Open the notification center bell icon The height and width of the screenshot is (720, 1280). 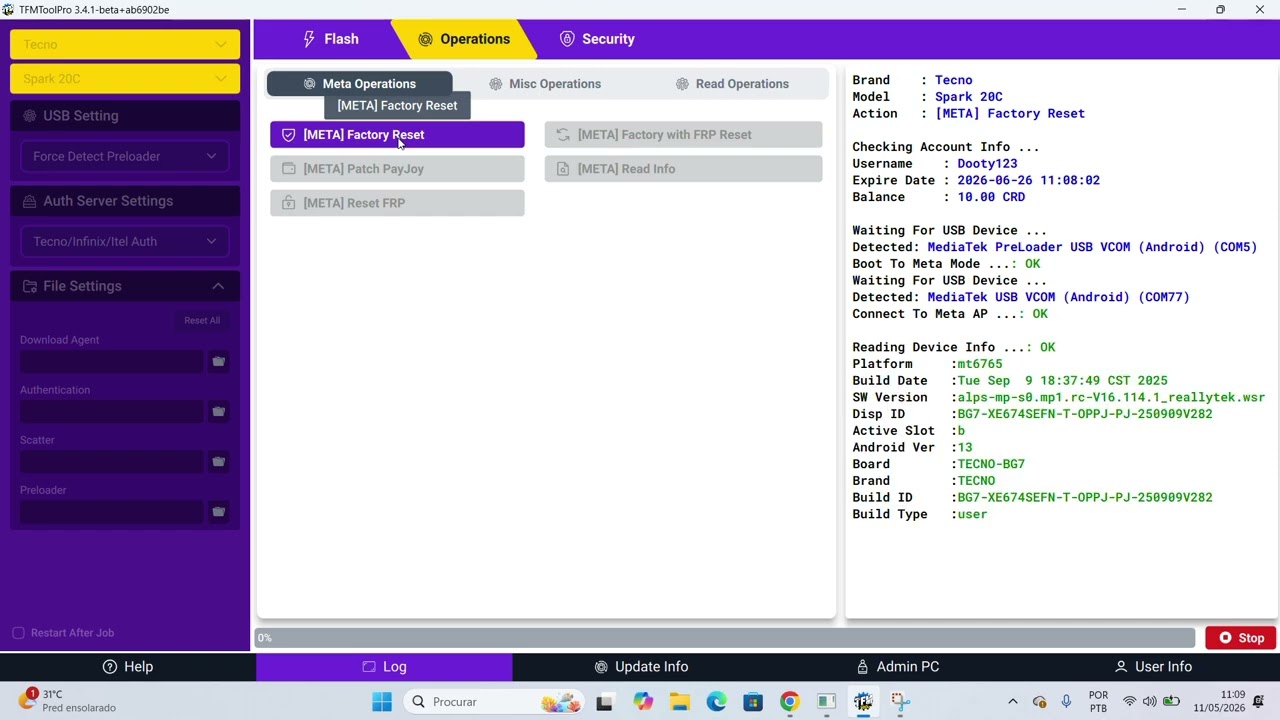[x=1258, y=702]
